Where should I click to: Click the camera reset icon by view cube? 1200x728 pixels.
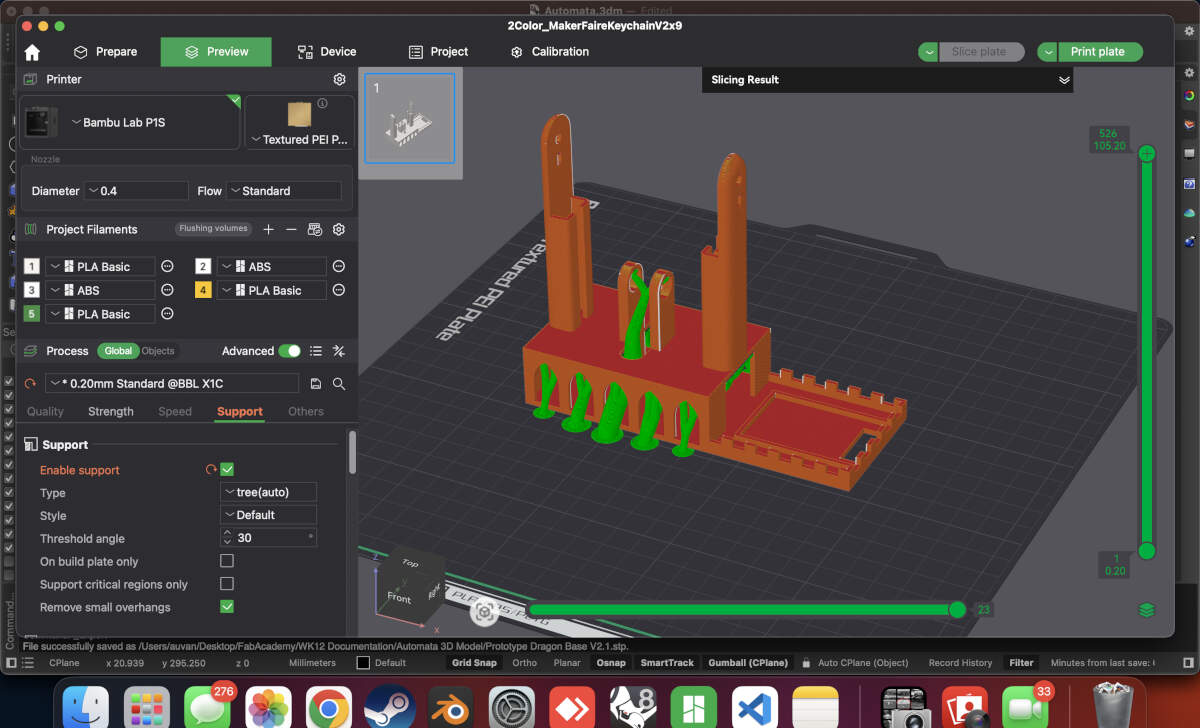click(484, 610)
